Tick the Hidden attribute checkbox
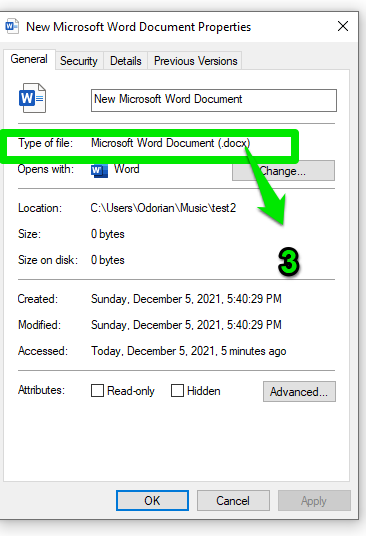 point(177,390)
